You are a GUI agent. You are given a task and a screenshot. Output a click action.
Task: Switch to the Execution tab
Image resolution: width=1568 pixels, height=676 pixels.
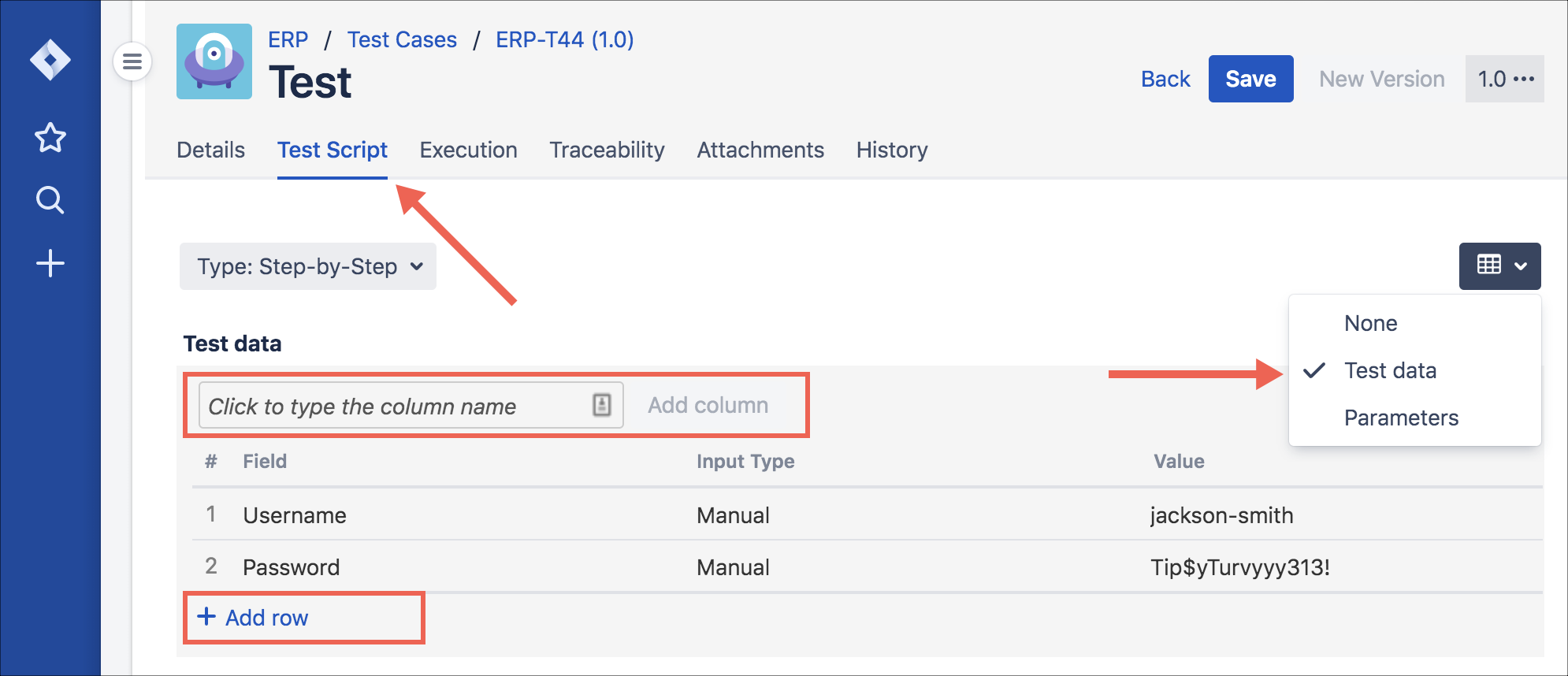point(468,150)
